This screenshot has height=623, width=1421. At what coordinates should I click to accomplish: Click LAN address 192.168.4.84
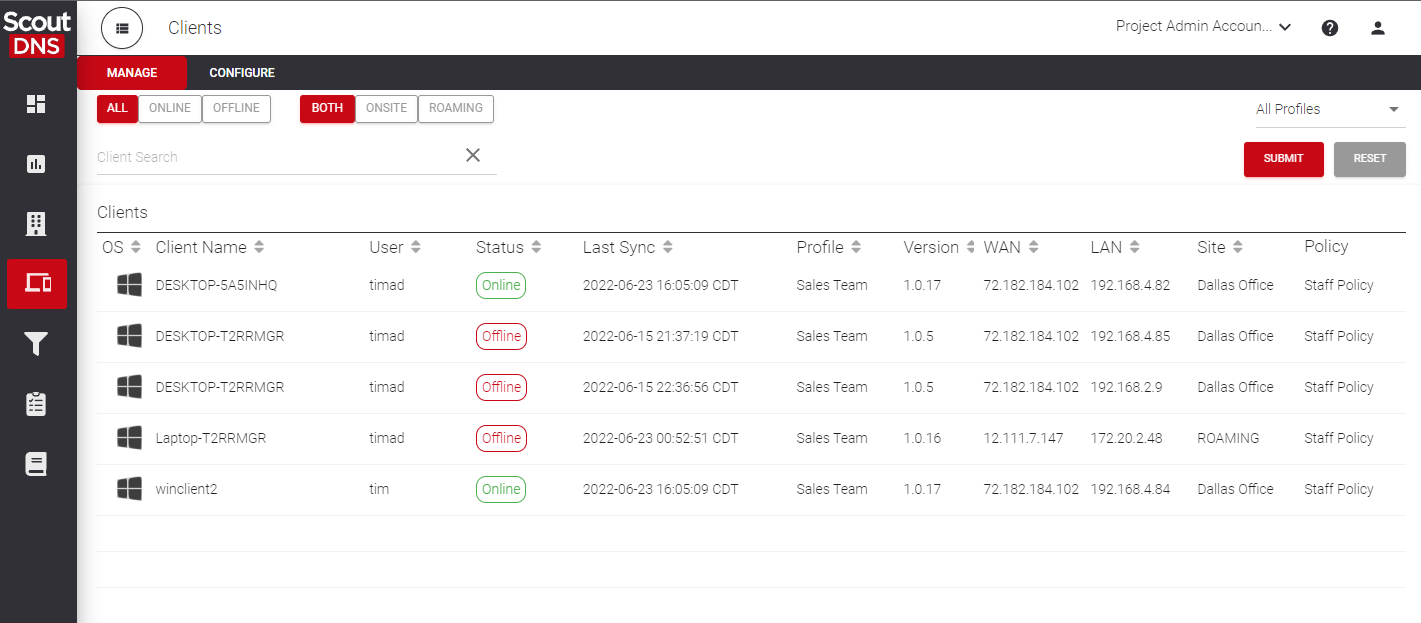1130,489
